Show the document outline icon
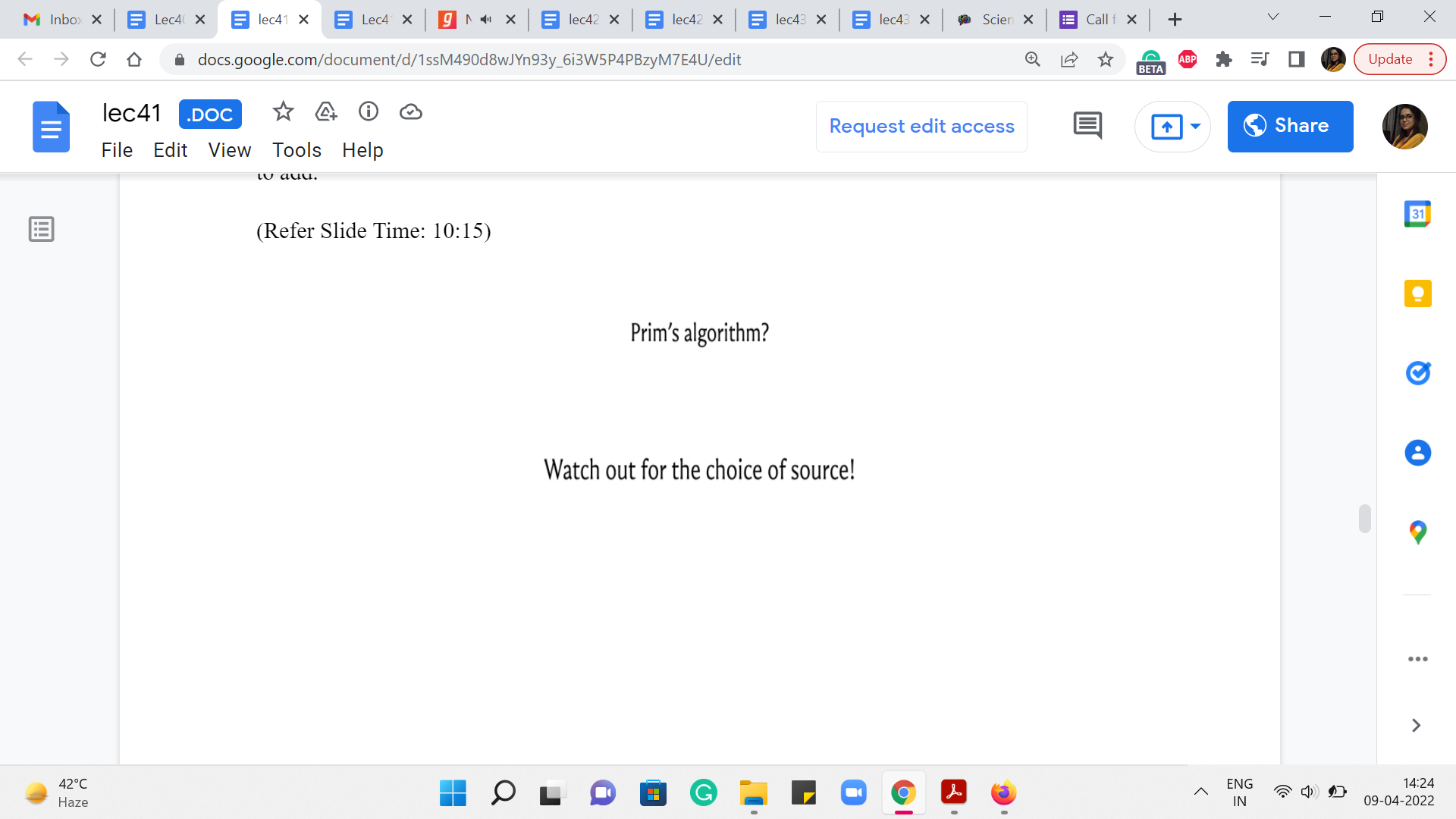The width and height of the screenshot is (1456, 819). point(42,229)
